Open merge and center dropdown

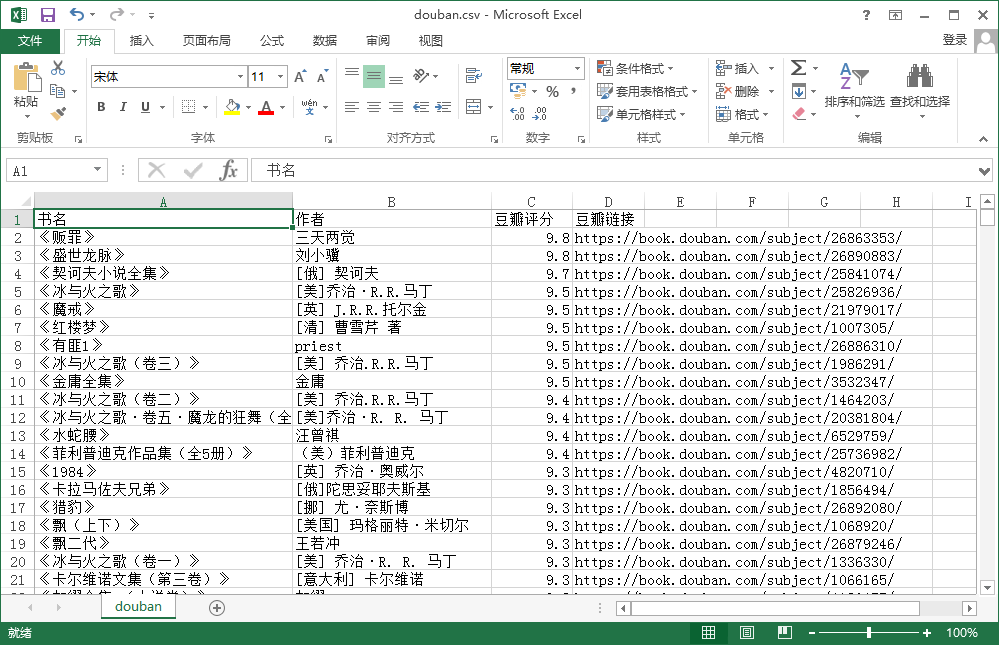pos(491,107)
